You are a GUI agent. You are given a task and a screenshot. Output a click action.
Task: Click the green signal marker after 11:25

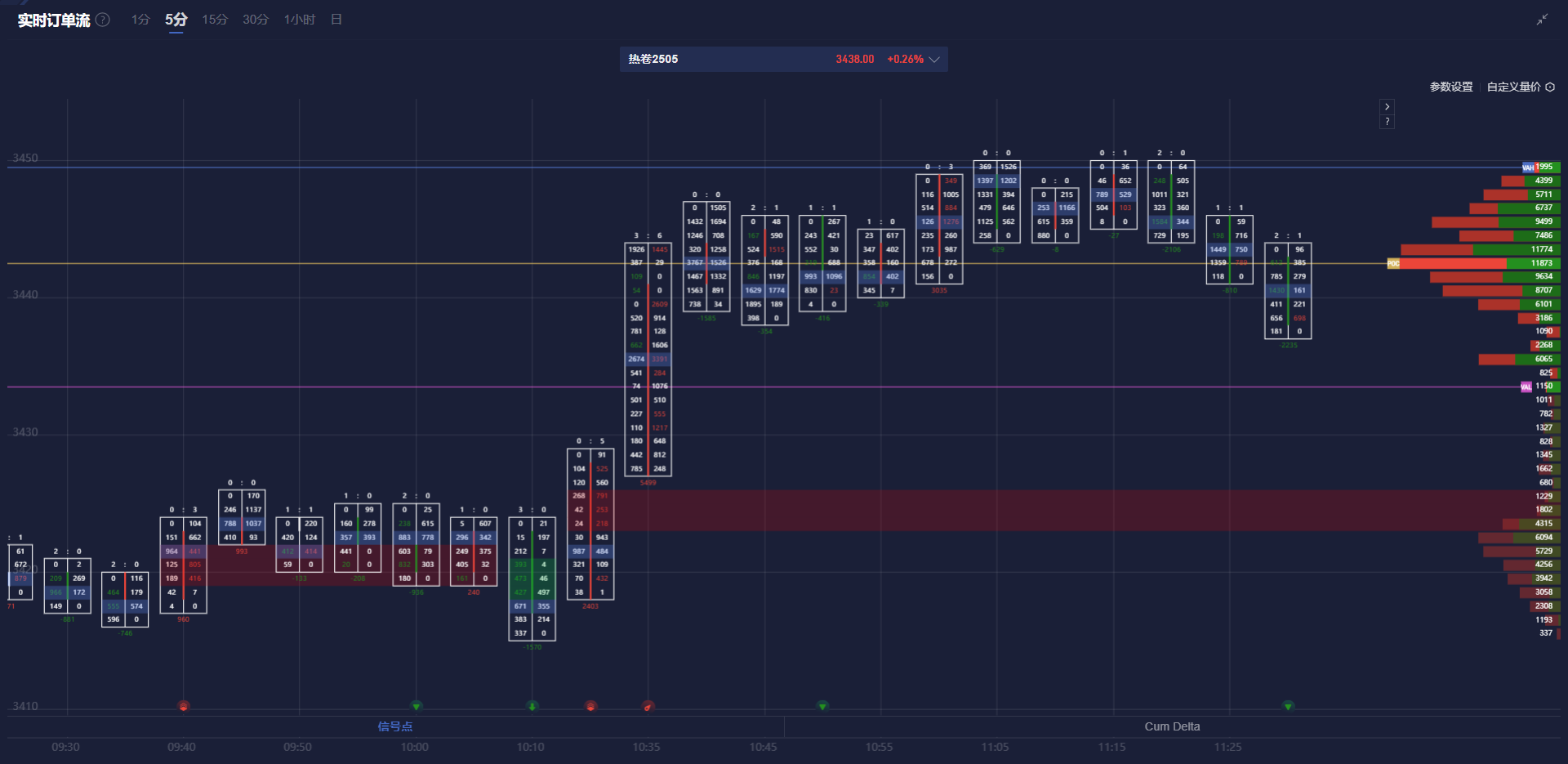pyautogui.click(x=1288, y=706)
